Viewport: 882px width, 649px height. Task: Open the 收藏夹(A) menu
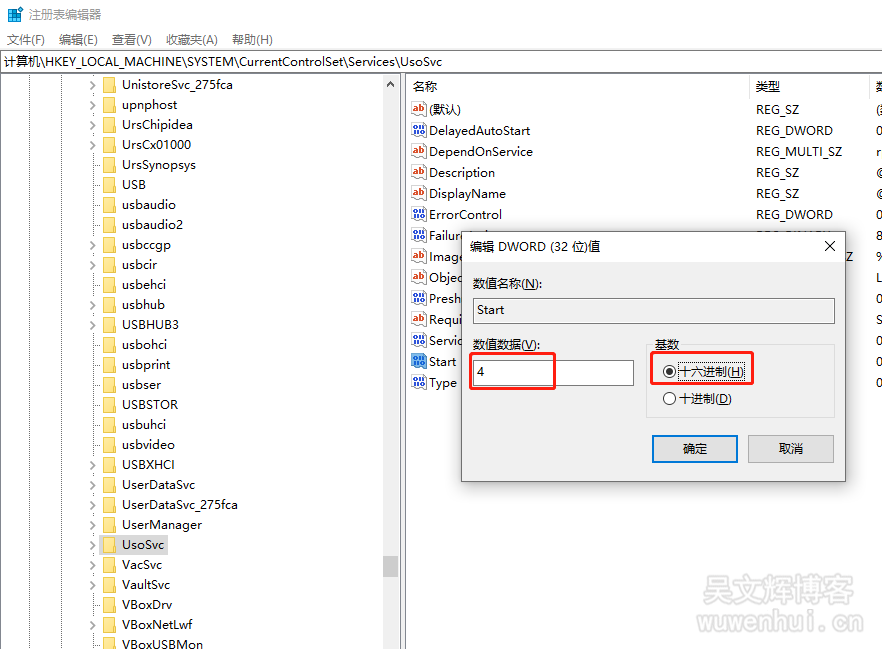point(191,40)
